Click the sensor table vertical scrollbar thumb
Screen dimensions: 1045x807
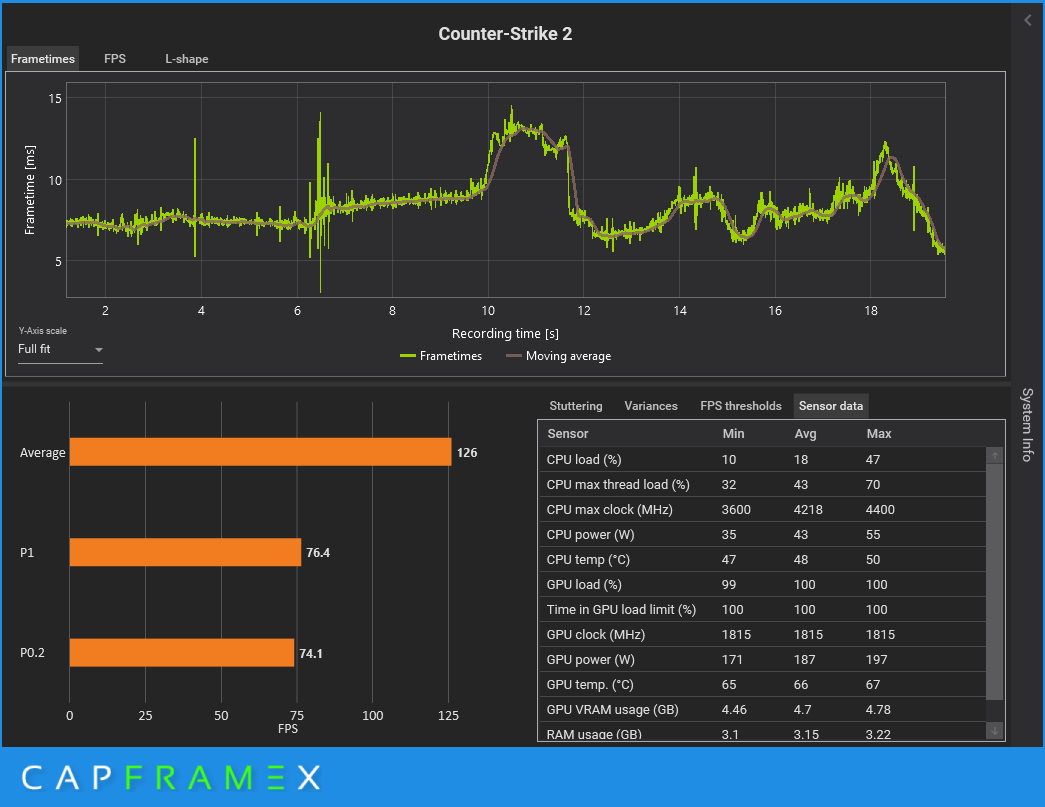pyautogui.click(x=994, y=582)
